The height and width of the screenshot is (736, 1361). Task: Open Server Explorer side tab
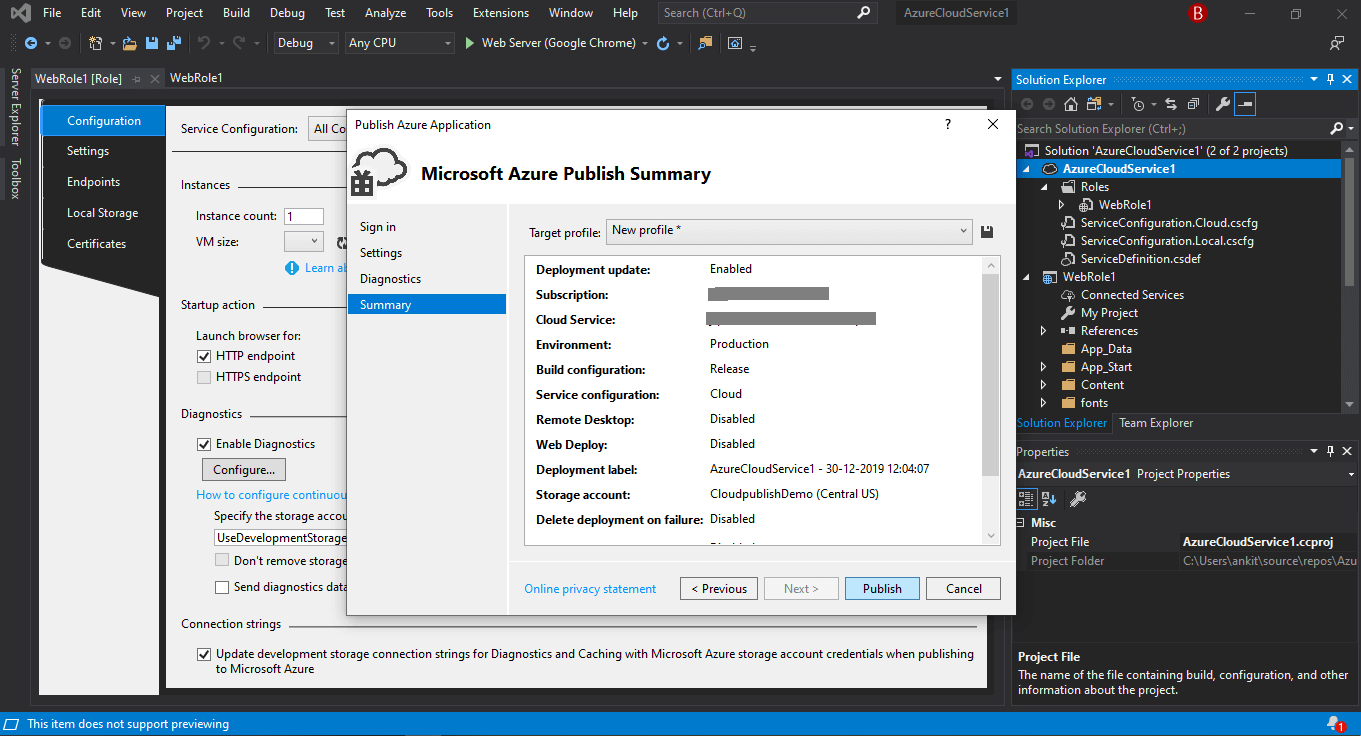click(15, 107)
